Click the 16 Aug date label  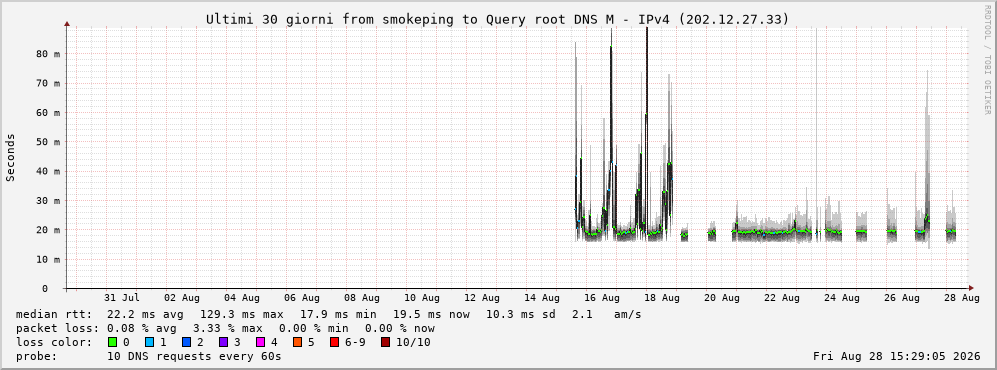point(601,298)
